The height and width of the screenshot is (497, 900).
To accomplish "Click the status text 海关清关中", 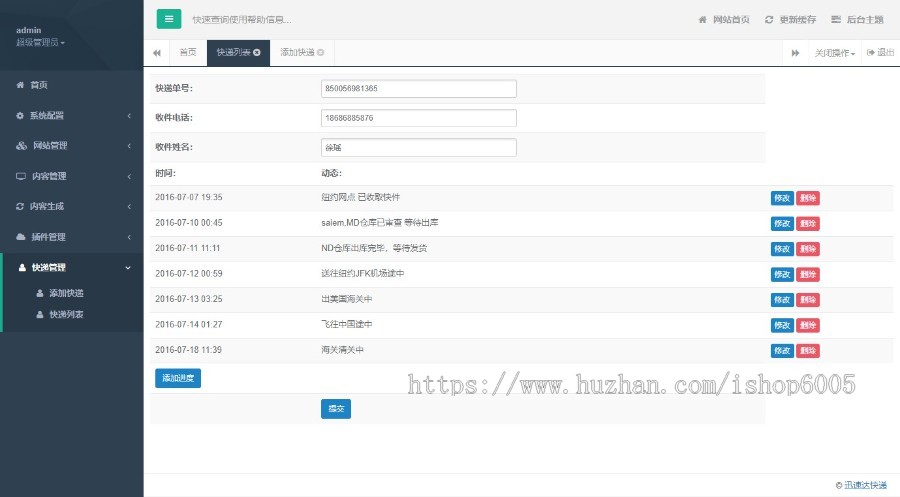I will click(342, 350).
